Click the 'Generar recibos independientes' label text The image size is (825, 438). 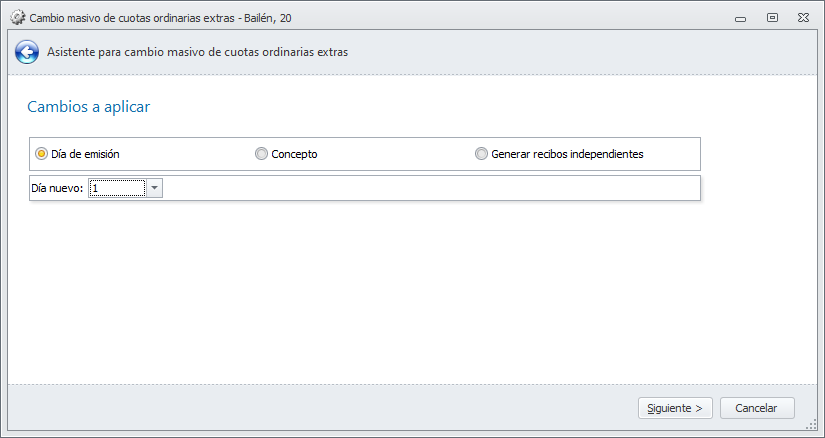tap(567, 154)
